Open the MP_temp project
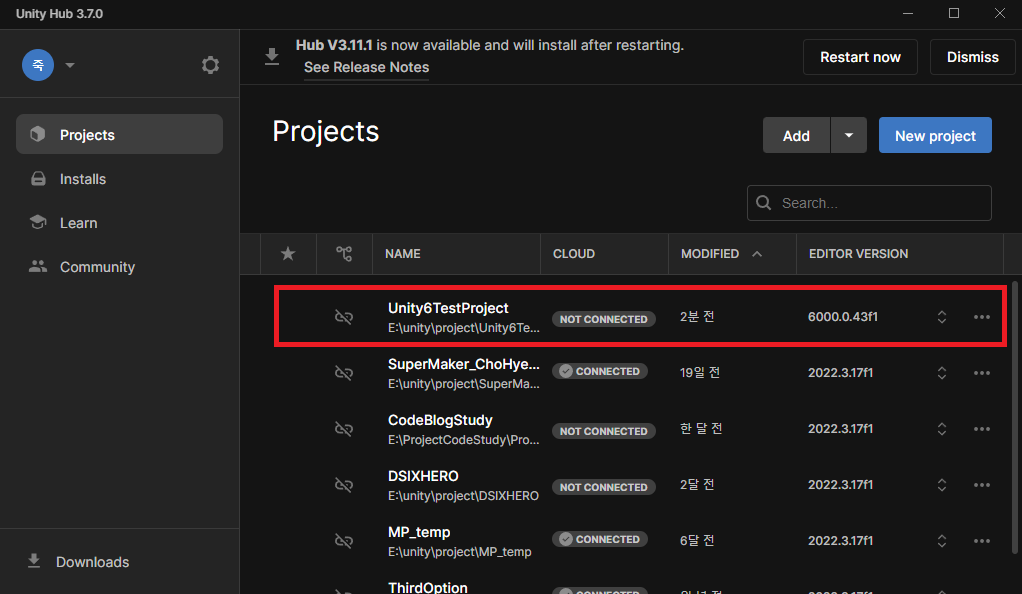This screenshot has height=594, width=1022. pyautogui.click(x=419, y=532)
